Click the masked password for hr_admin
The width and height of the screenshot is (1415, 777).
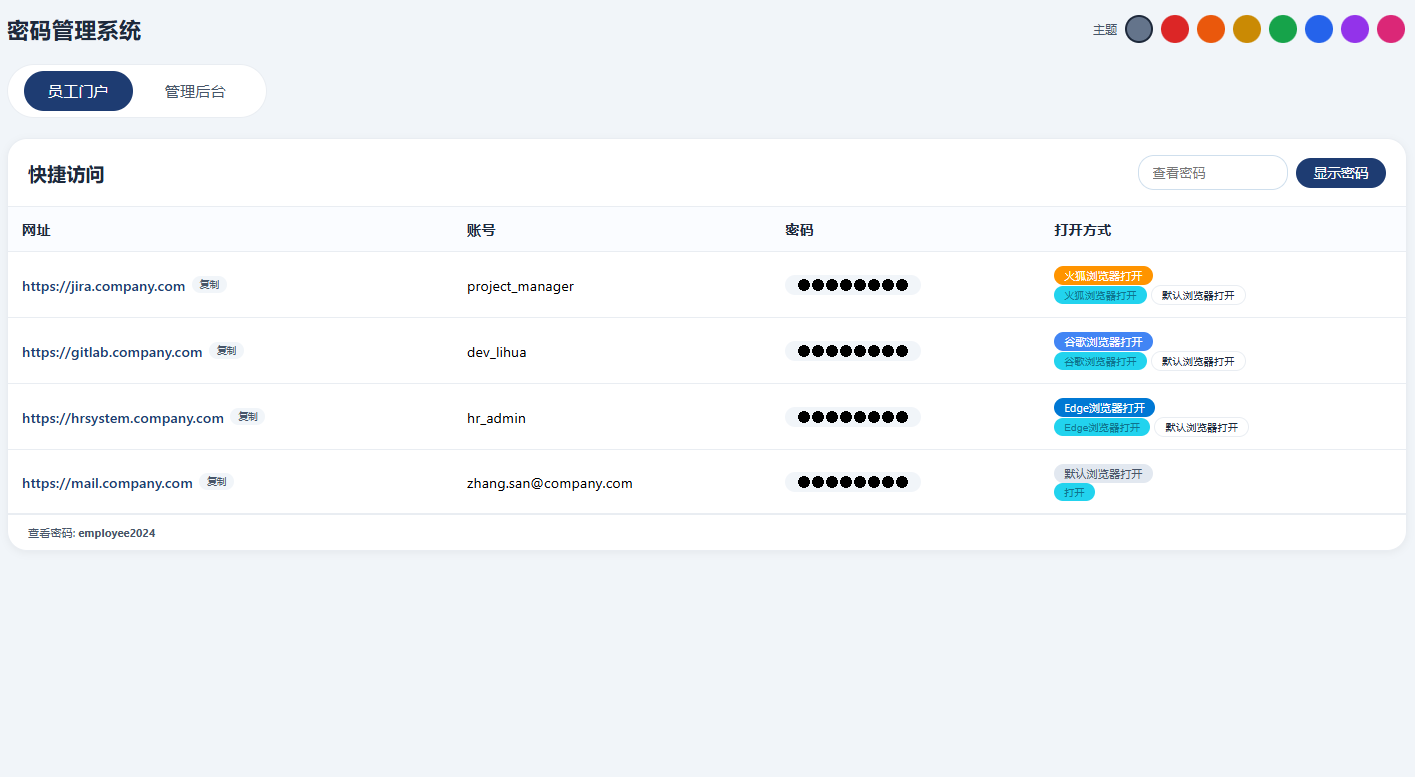852,417
